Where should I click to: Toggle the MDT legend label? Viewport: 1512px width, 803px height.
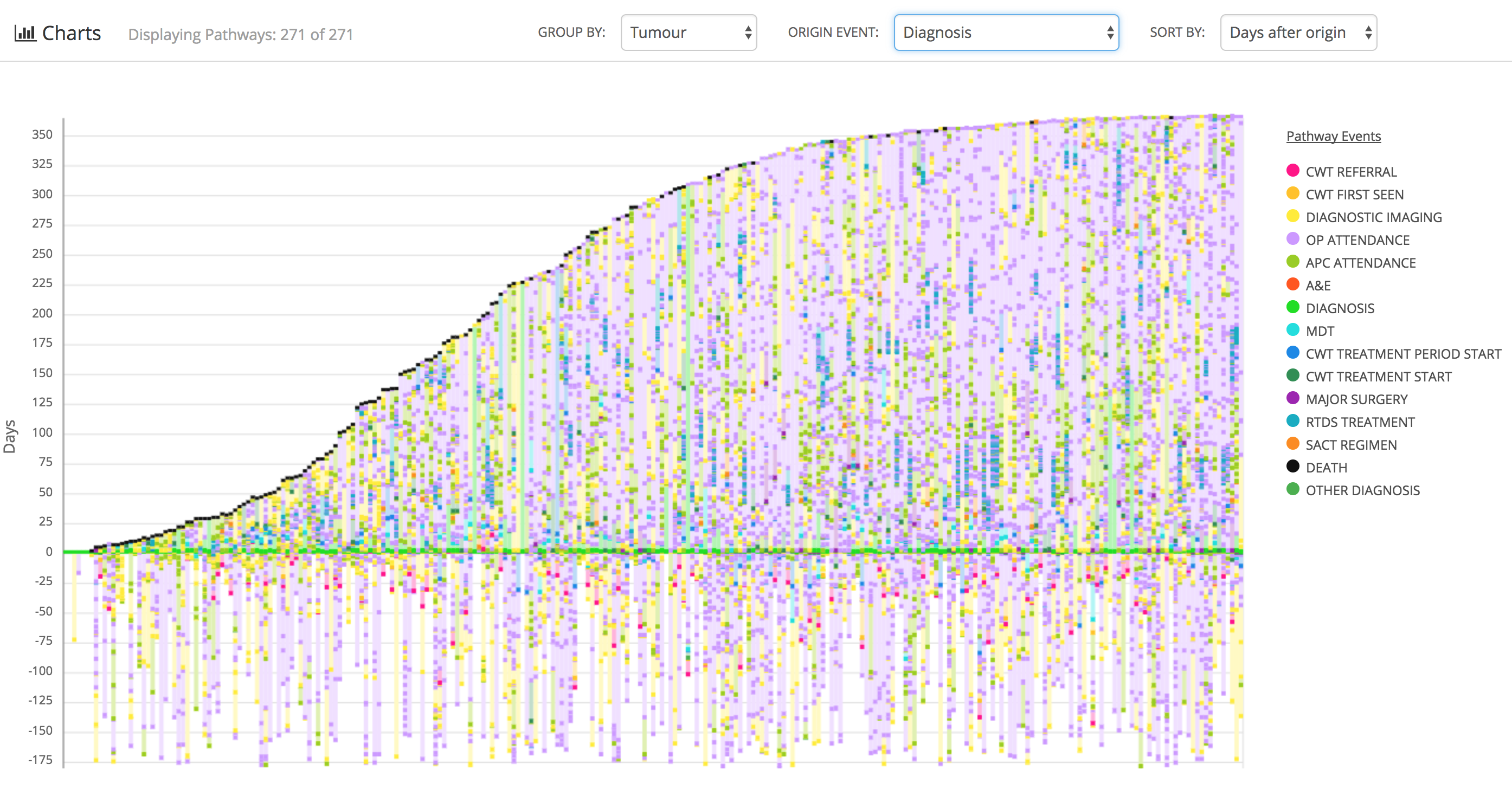tap(1320, 332)
